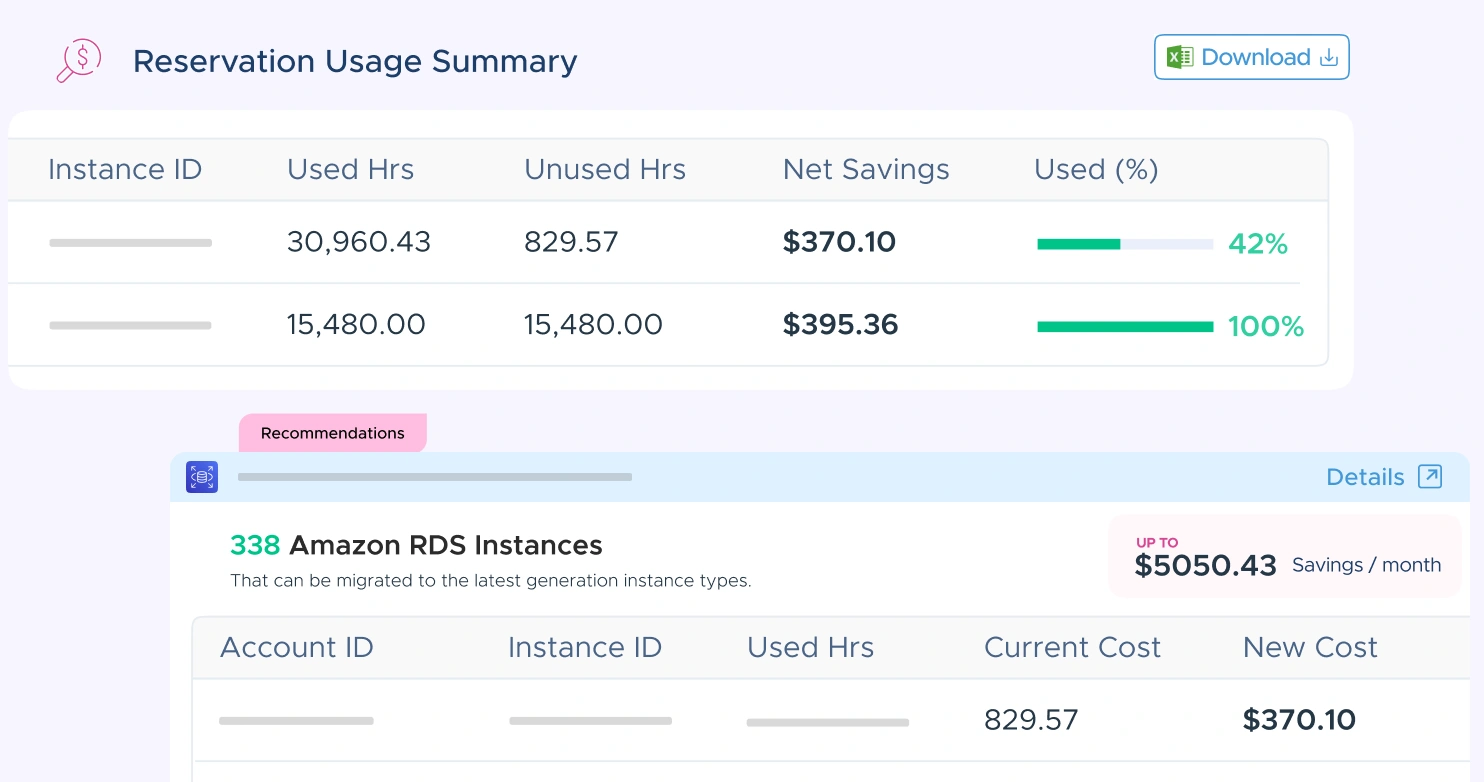Sort by the Net Savings column header
1484x782 pixels.
click(x=865, y=170)
